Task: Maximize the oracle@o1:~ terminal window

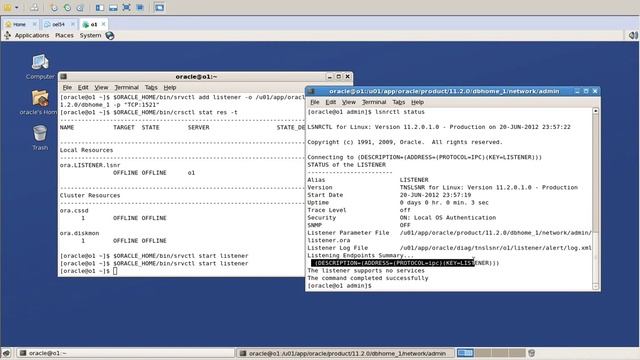Action: coord(338,76)
